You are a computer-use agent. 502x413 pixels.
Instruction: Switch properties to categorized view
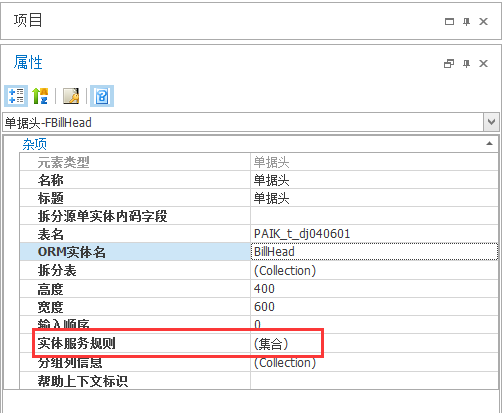pyautogui.click(x=16, y=96)
